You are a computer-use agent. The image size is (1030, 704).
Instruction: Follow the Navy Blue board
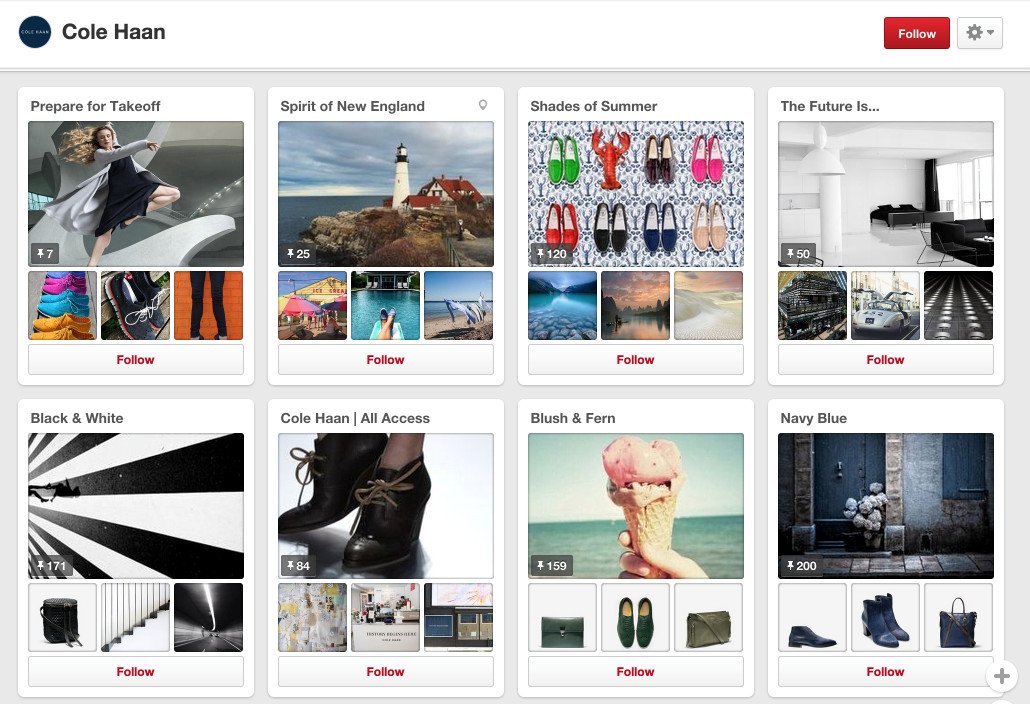coord(885,671)
